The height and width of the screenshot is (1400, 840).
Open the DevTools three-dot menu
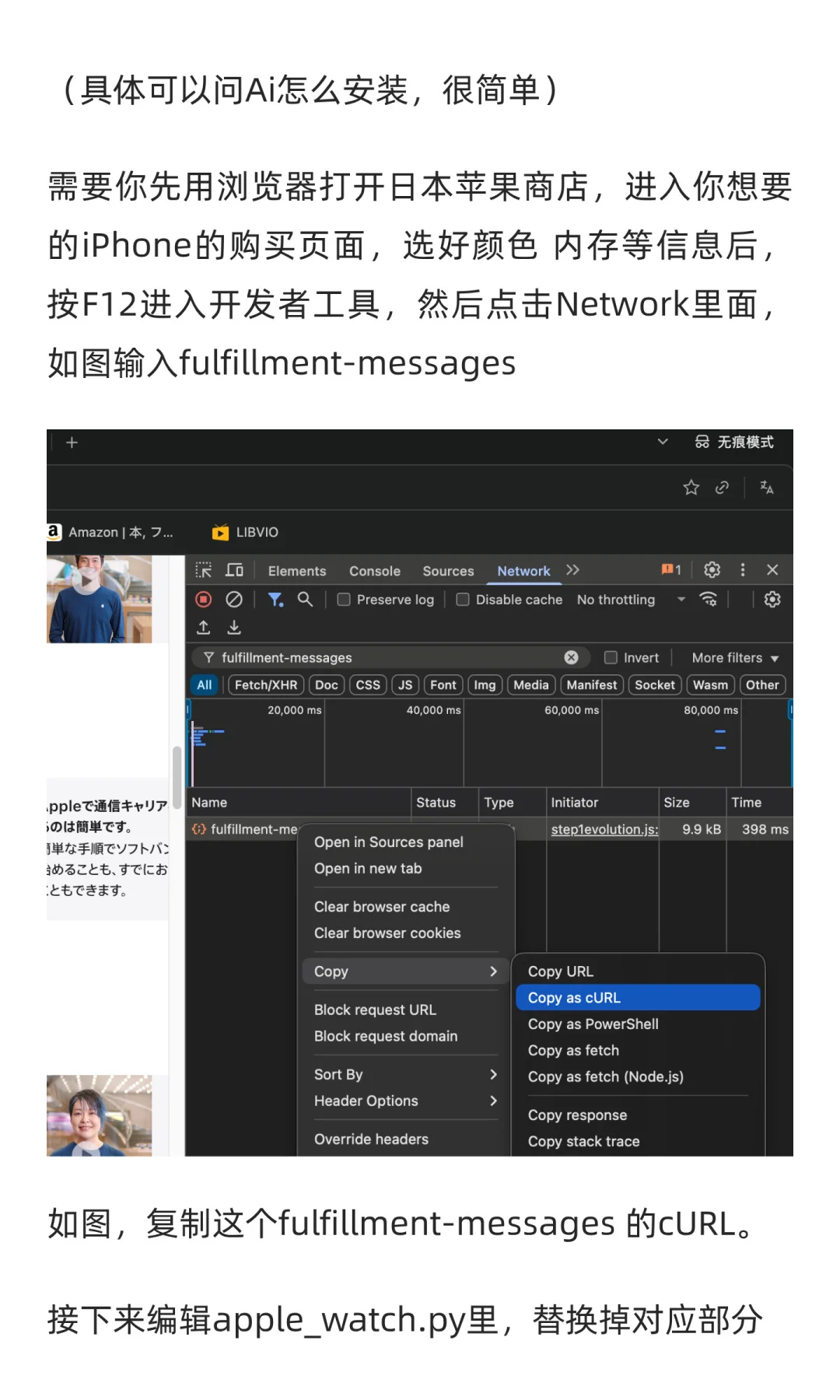click(743, 570)
